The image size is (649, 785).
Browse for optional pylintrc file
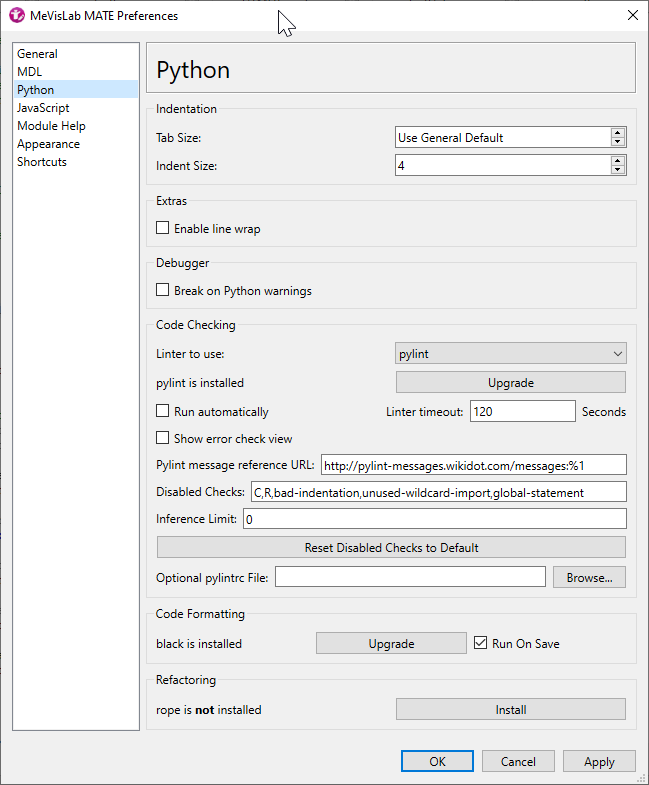(x=589, y=577)
